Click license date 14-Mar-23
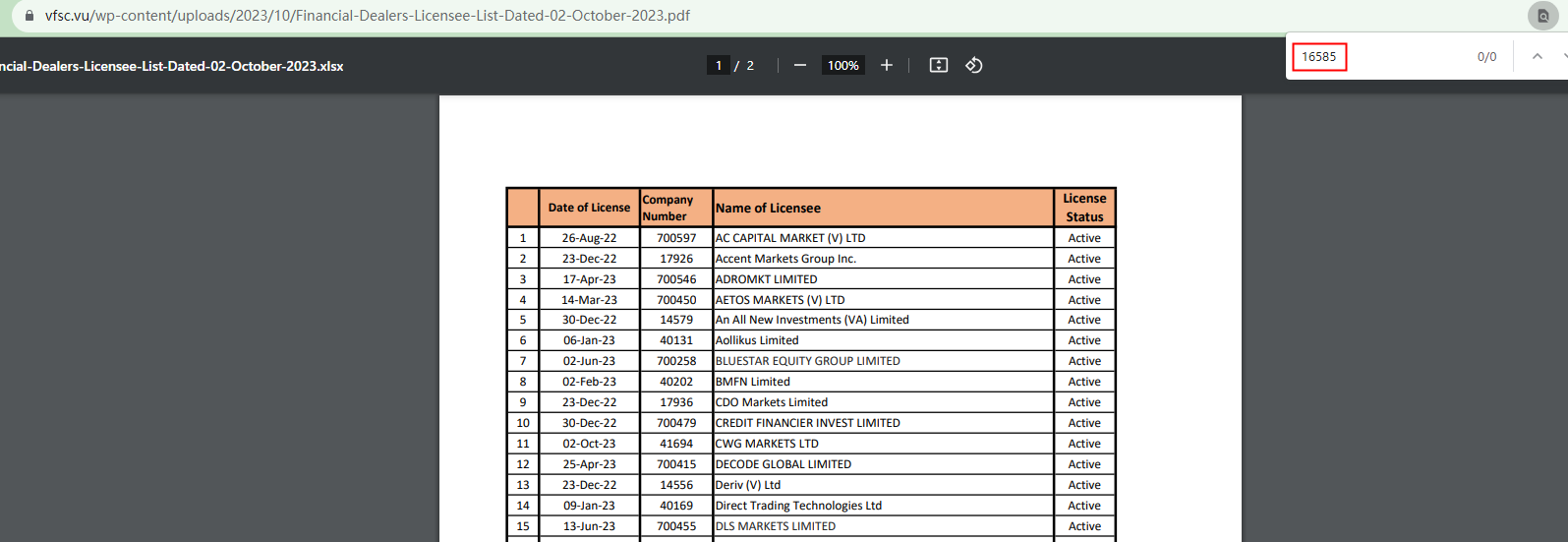 point(589,300)
